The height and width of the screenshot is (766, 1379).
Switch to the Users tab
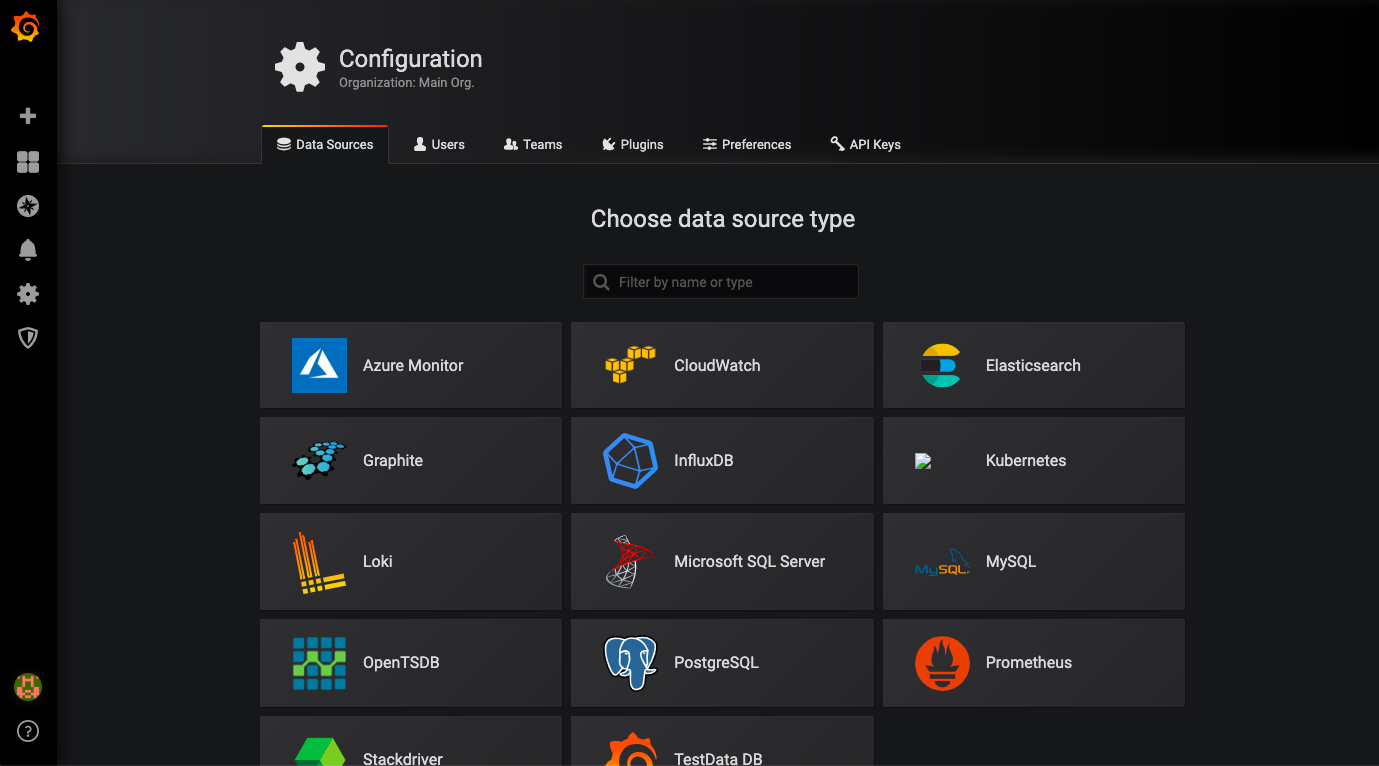[x=439, y=144]
